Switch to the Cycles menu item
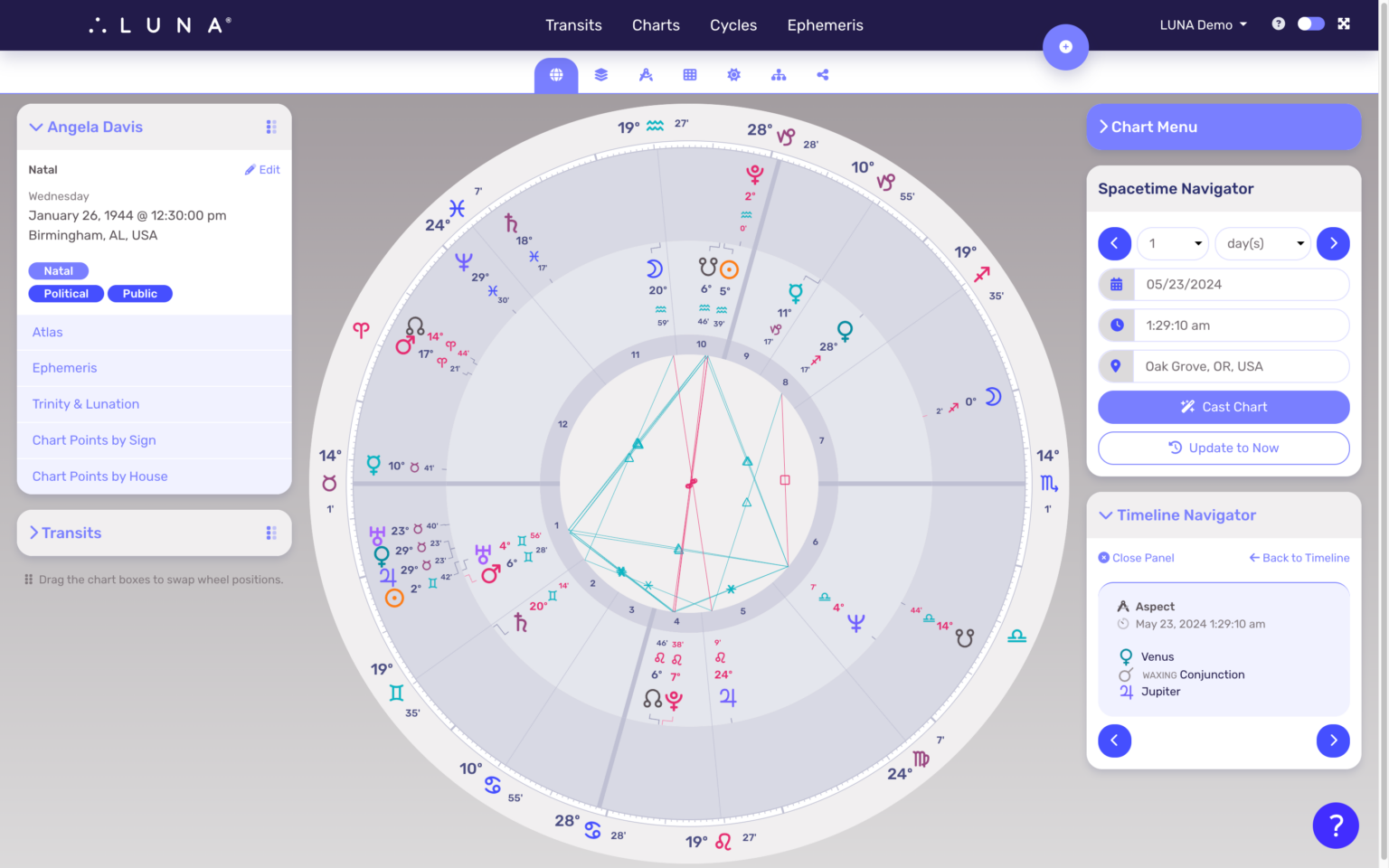Screen dimensions: 1389x868 (732, 24)
